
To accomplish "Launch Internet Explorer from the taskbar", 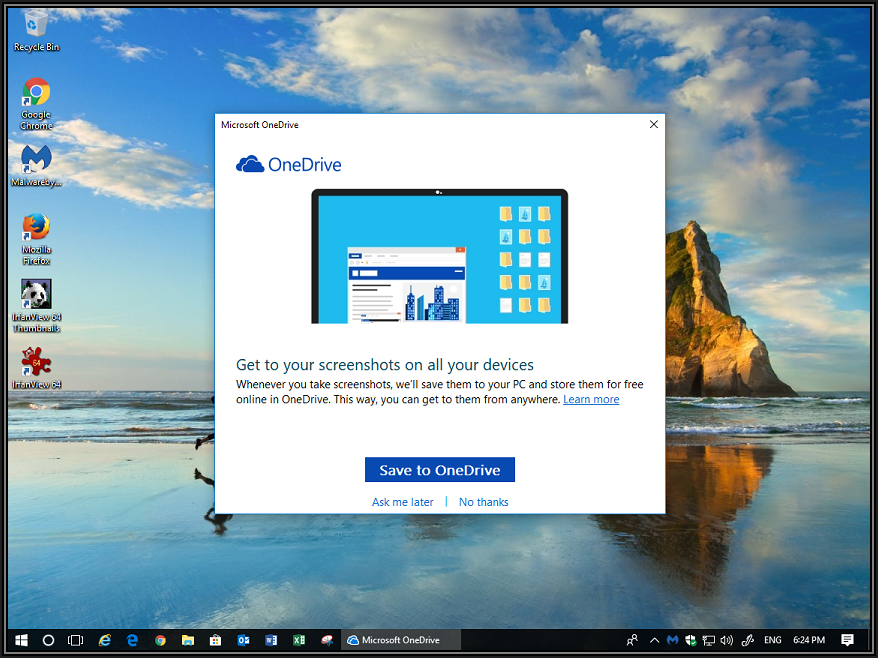I will tap(105, 640).
